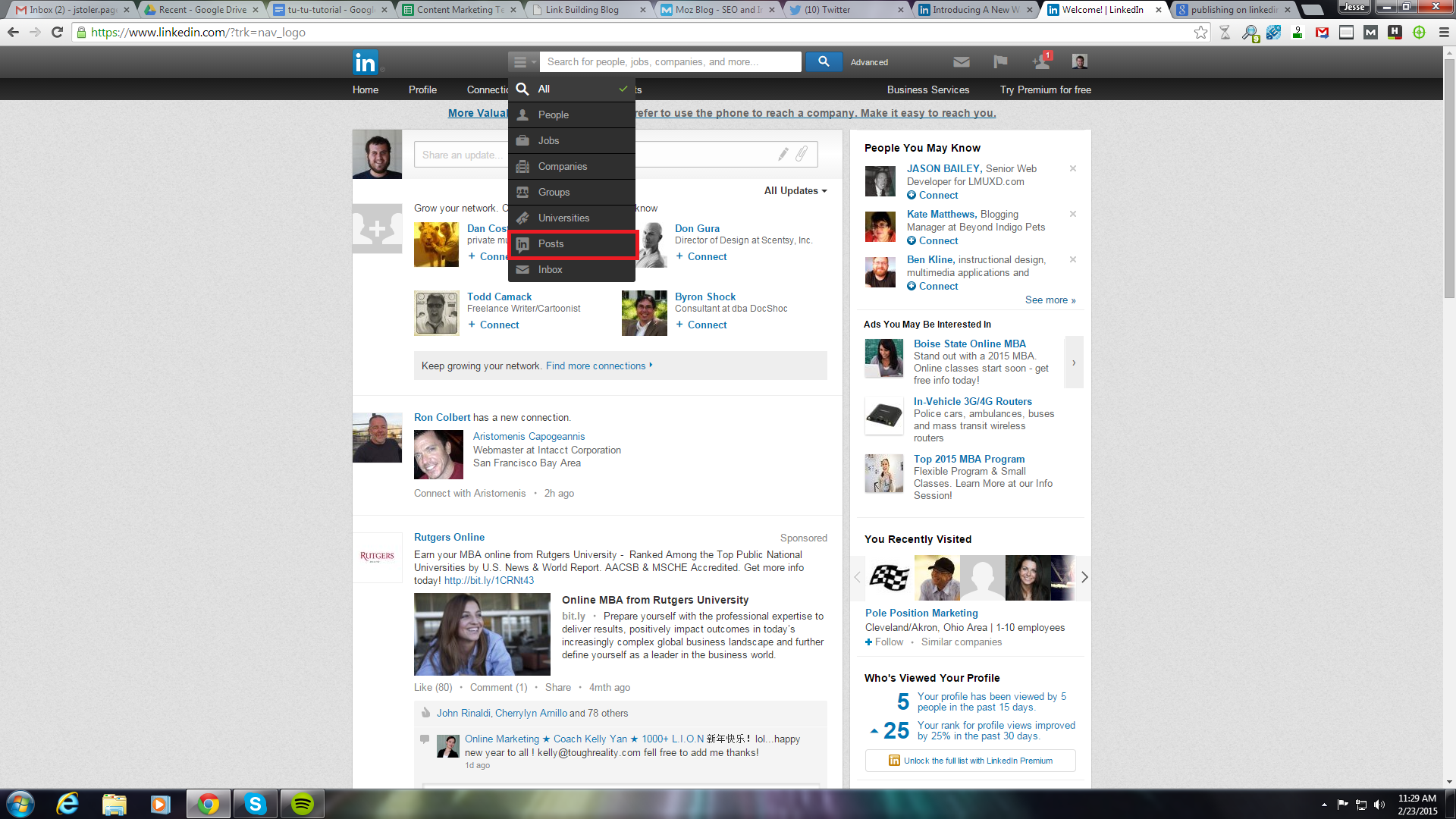Bookmark page with star icon
Screen dimensions: 1456x819
point(1200,33)
